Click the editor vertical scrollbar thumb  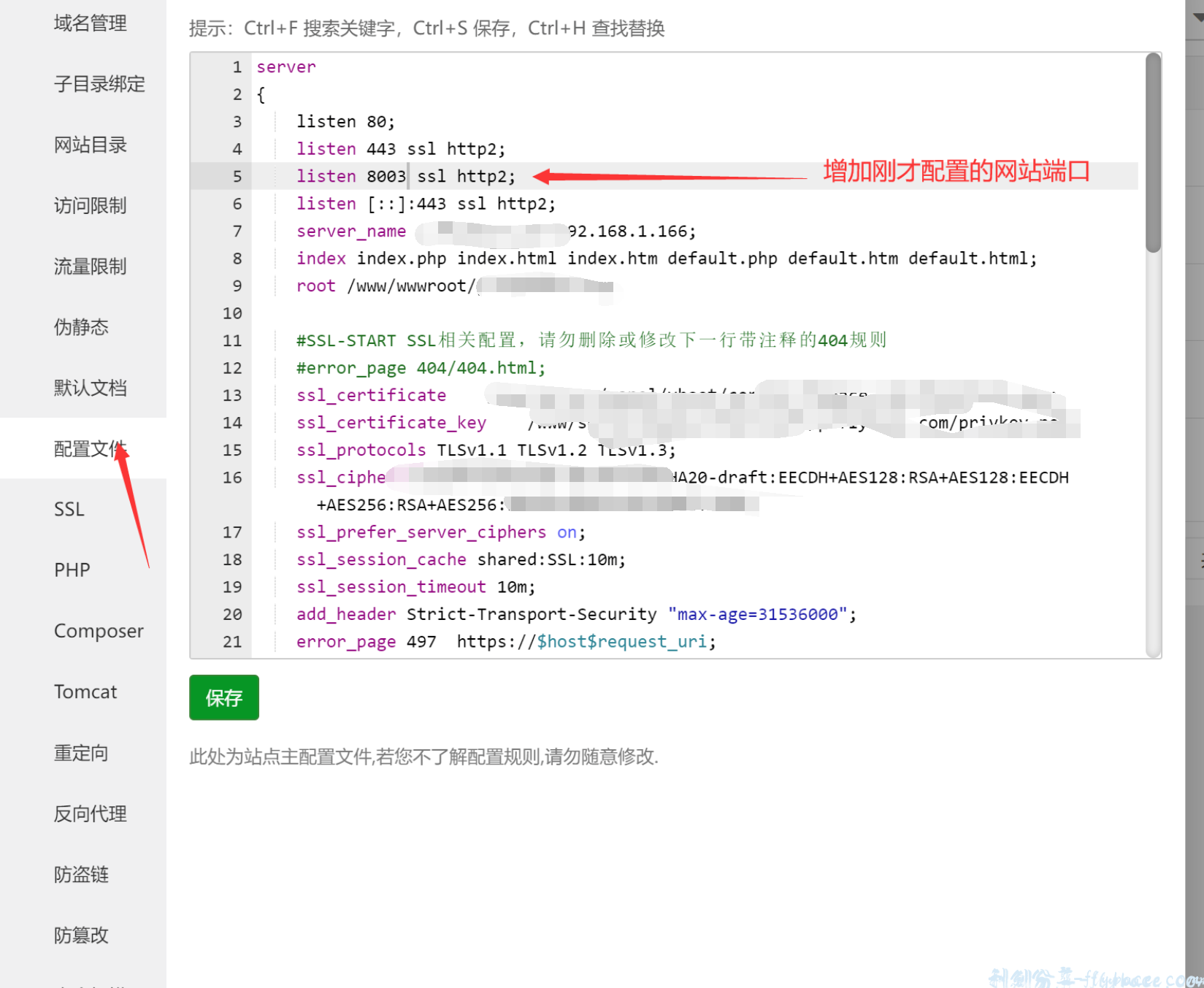tap(1153, 153)
